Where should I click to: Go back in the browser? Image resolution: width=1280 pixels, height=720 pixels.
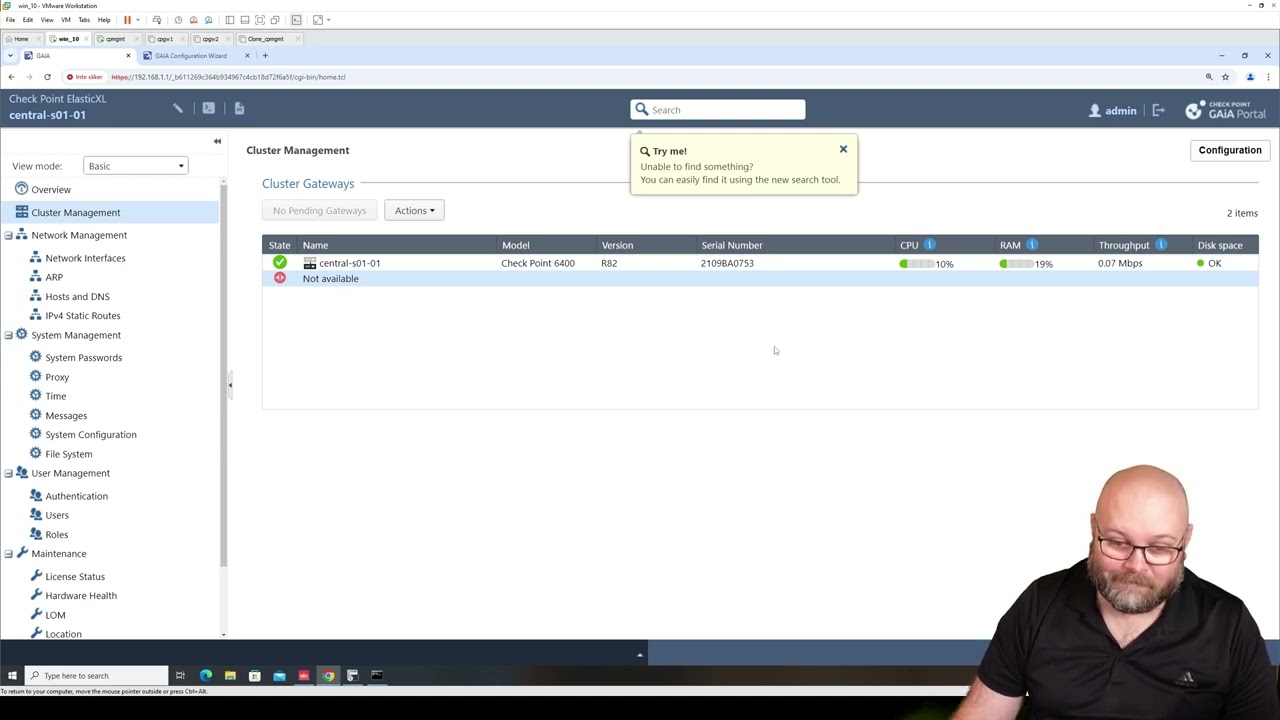(x=11, y=77)
